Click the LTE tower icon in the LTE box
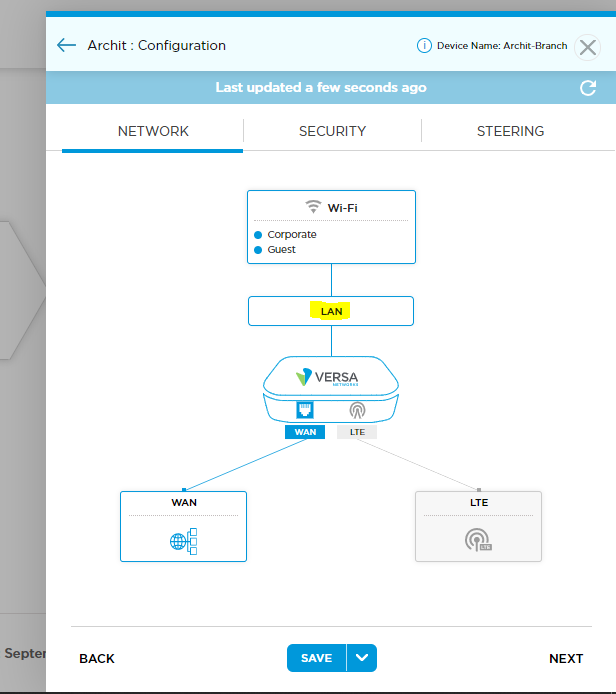The width and height of the screenshot is (616, 694). click(x=478, y=540)
